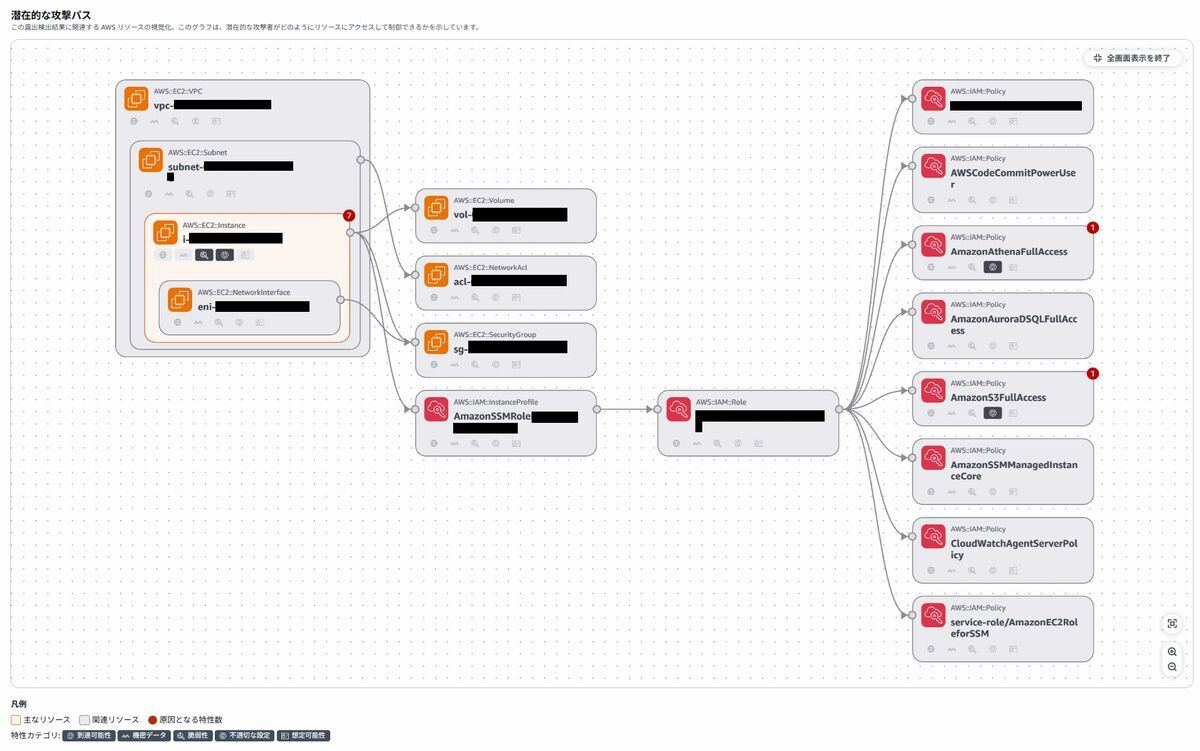
Task: Click the 原因となる特性数 legend label
Action: point(191,720)
